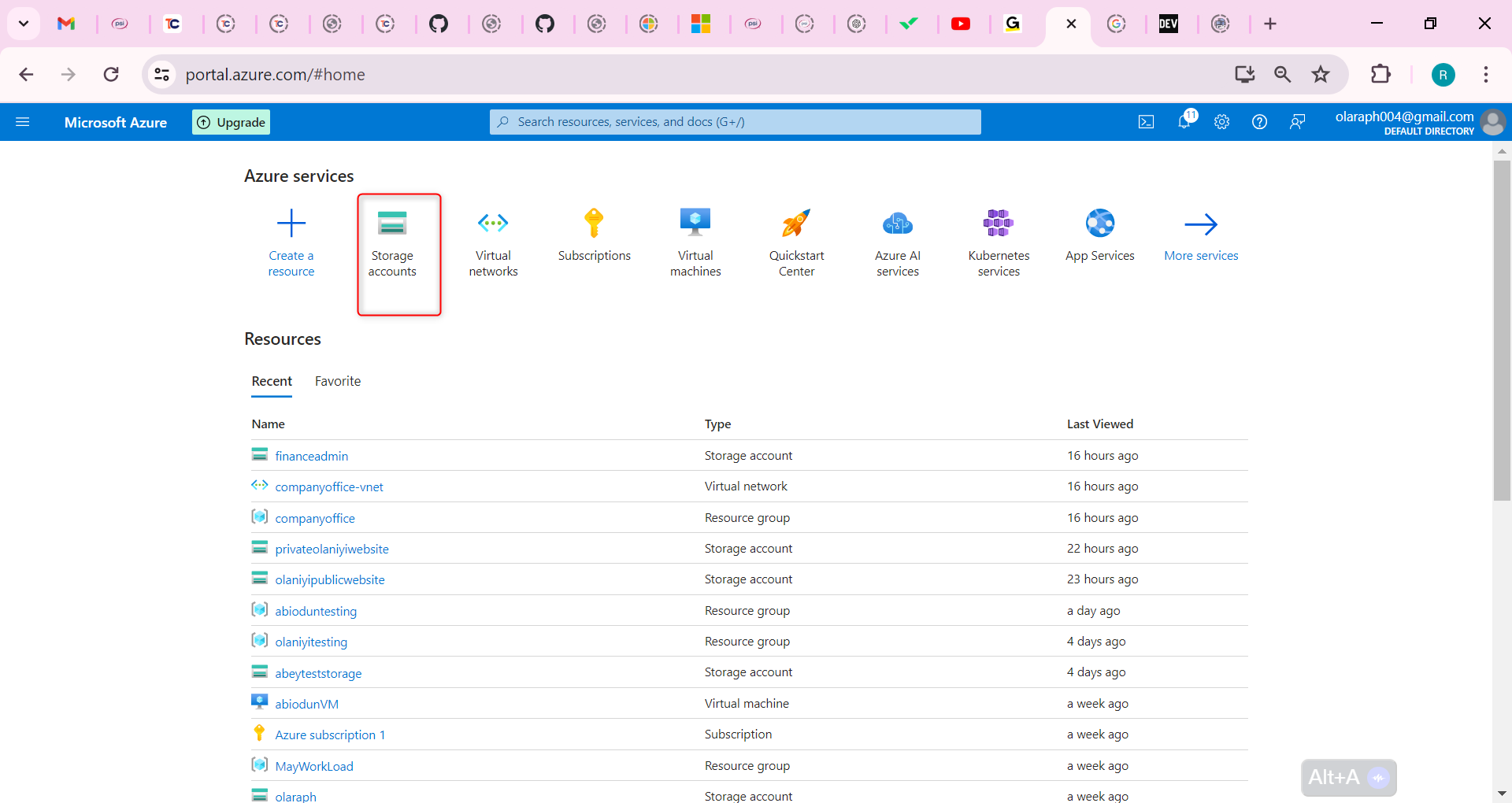Viewport: 1512px width, 803px height.
Task: Open portal settings gear
Action: 1221,122
